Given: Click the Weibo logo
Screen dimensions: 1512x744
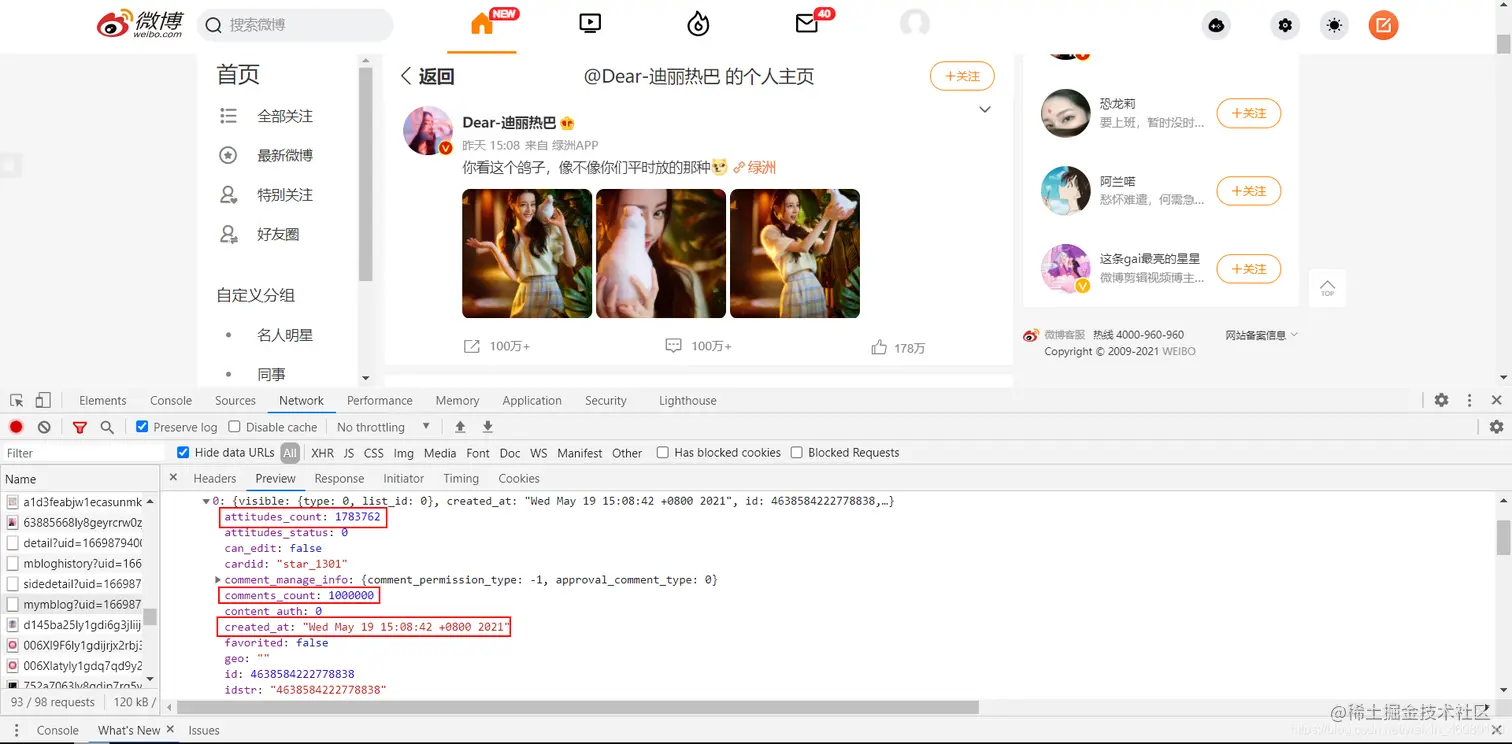Looking at the screenshot, I should point(140,25).
